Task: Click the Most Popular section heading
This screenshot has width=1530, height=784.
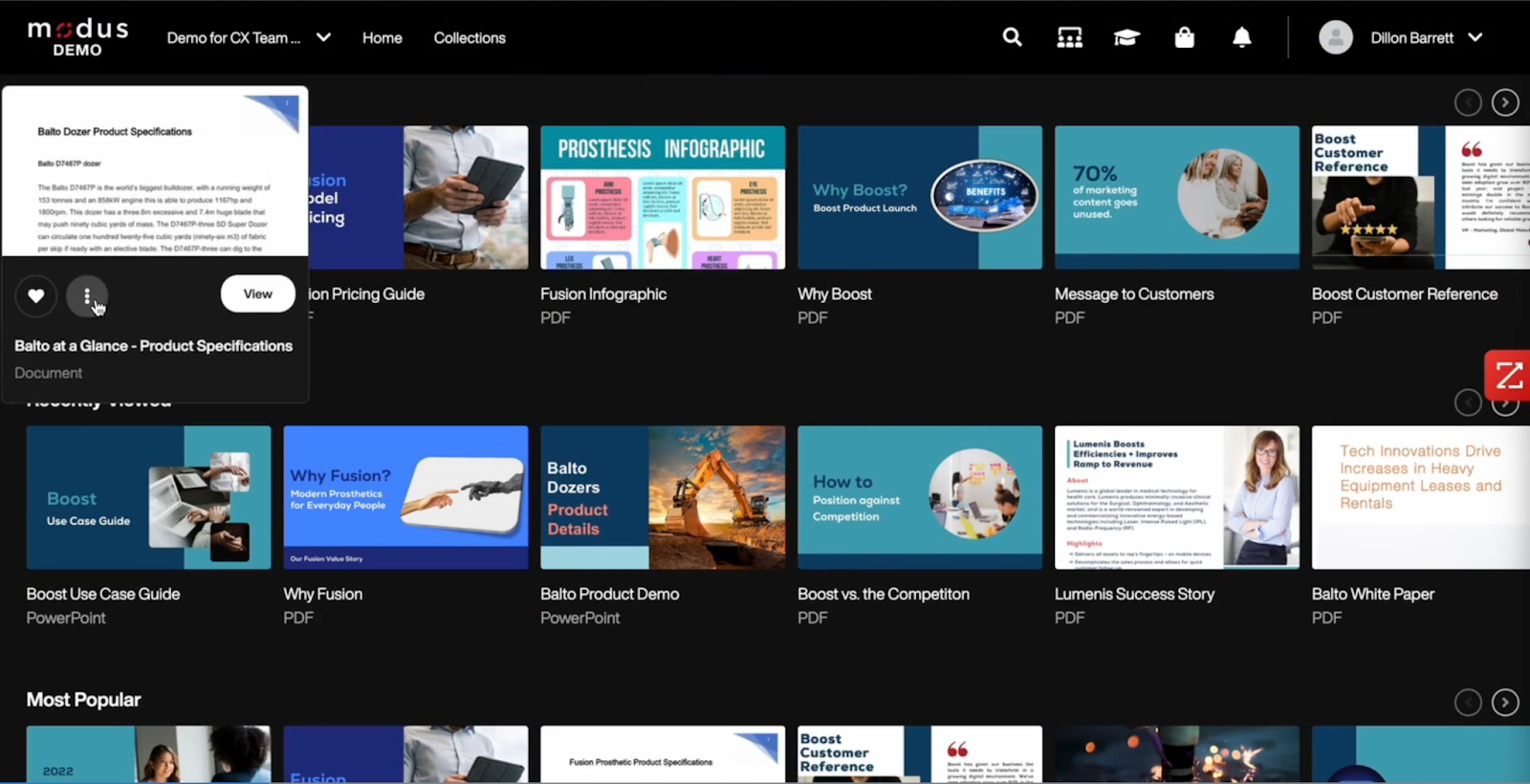Action: point(83,700)
